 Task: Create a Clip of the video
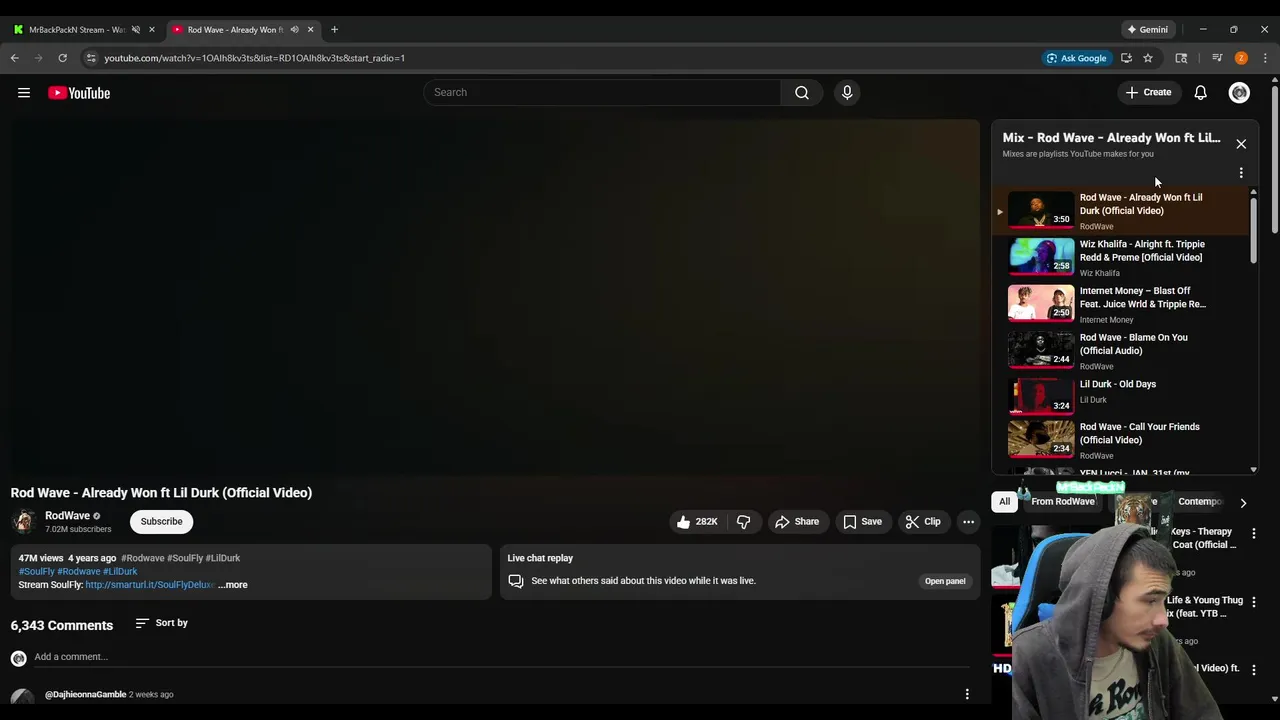pos(923,521)
